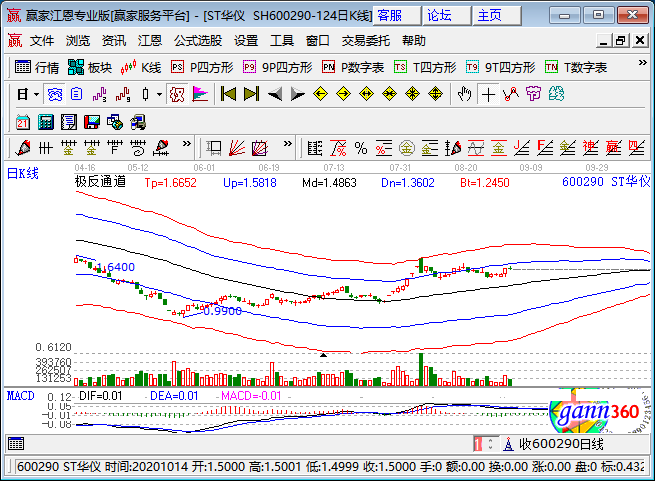Click the vertical grid lines icon
Image resolution: width=655 pixels, height=481 pixels.
46,148
